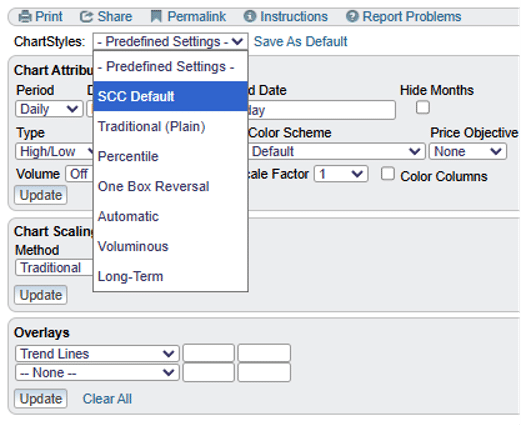The image size is (521, 426).
Task: Click the Share arrow icon
Action: (x=86, y=16)
